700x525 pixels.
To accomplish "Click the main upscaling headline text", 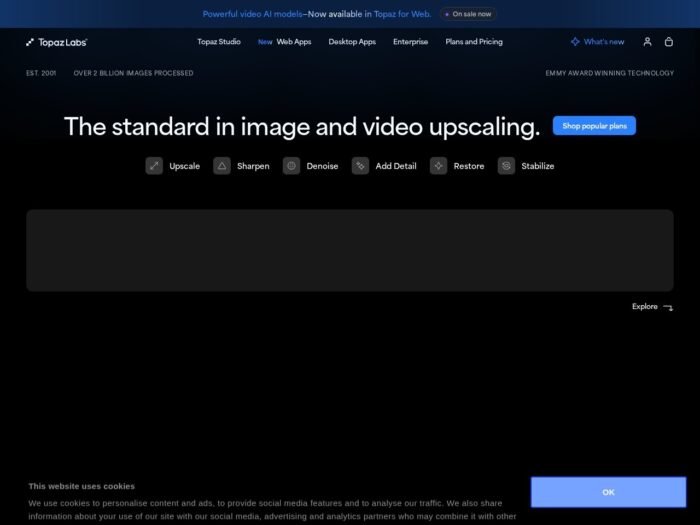I will (x=302, y=126).
